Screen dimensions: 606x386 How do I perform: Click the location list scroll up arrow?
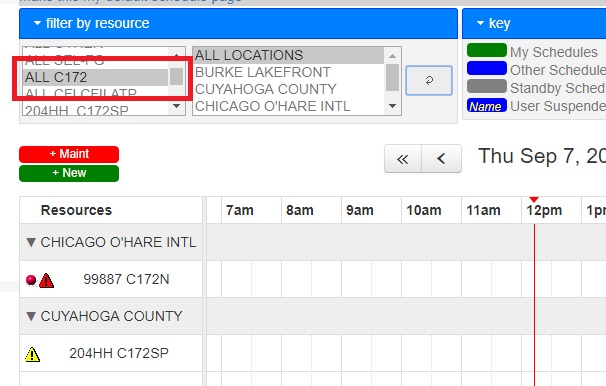coord(393,56)
